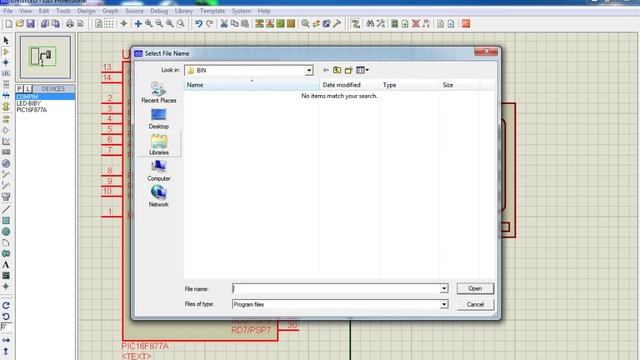Screen dimensions: 640x360
Task: Choose the 2D Arc graphics tool
Action: click(6, 243)
